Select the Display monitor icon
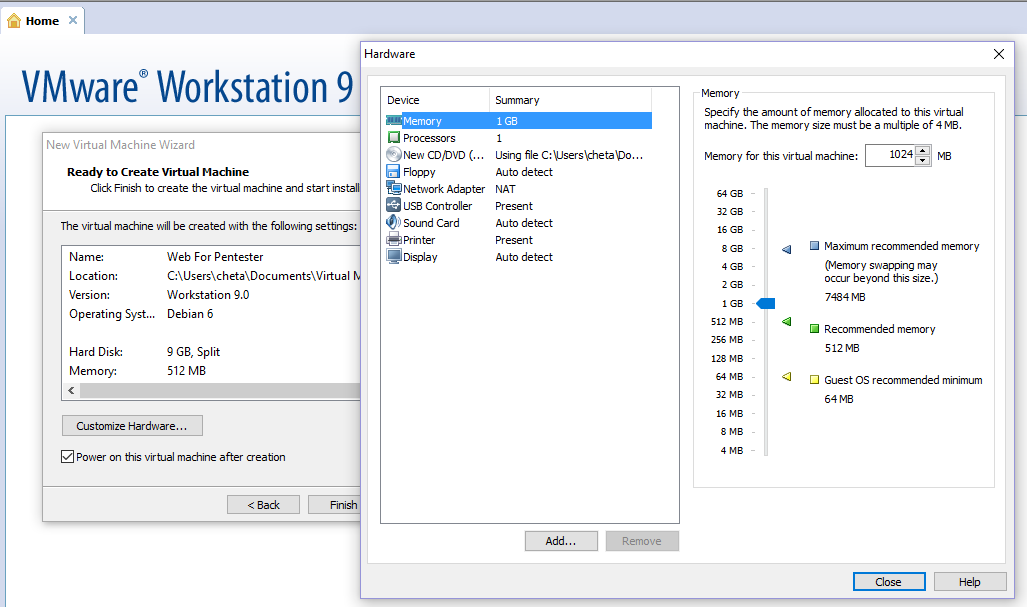 394,257
